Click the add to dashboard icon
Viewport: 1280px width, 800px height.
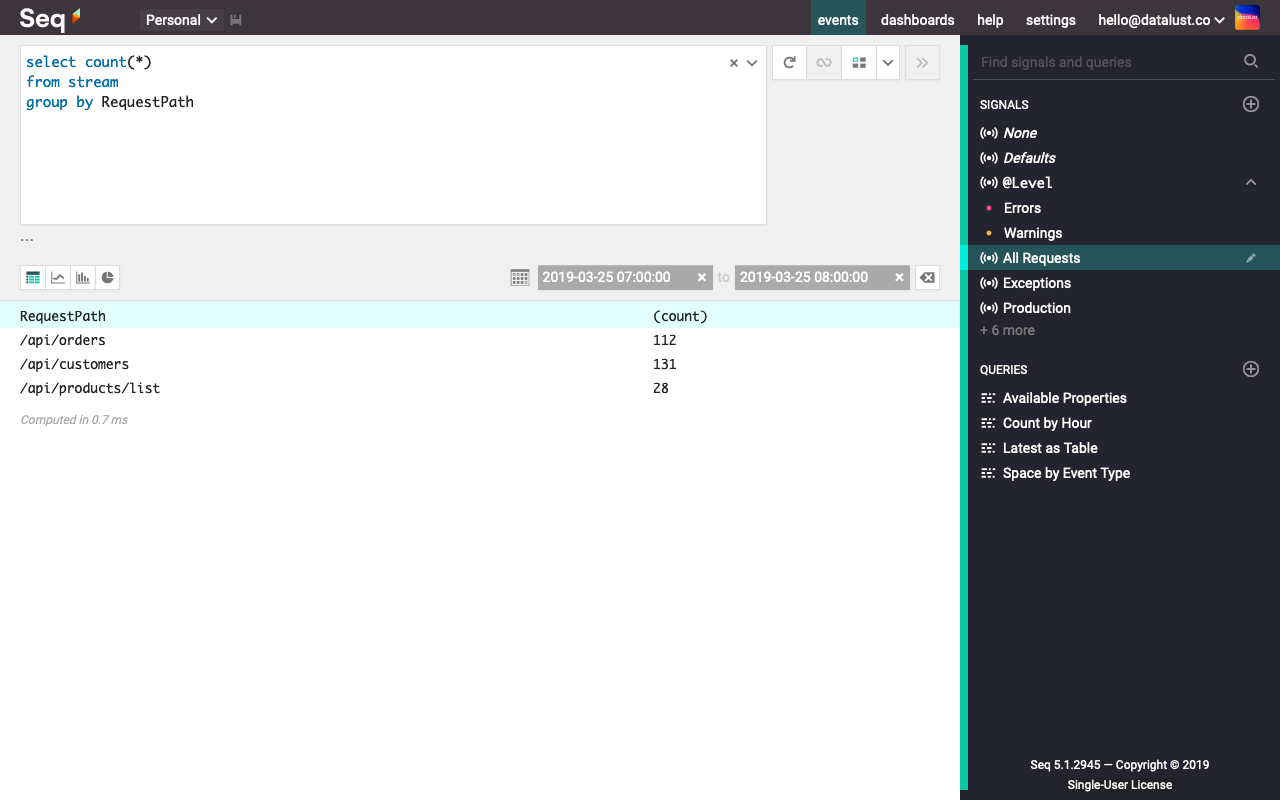coord(859,62)
